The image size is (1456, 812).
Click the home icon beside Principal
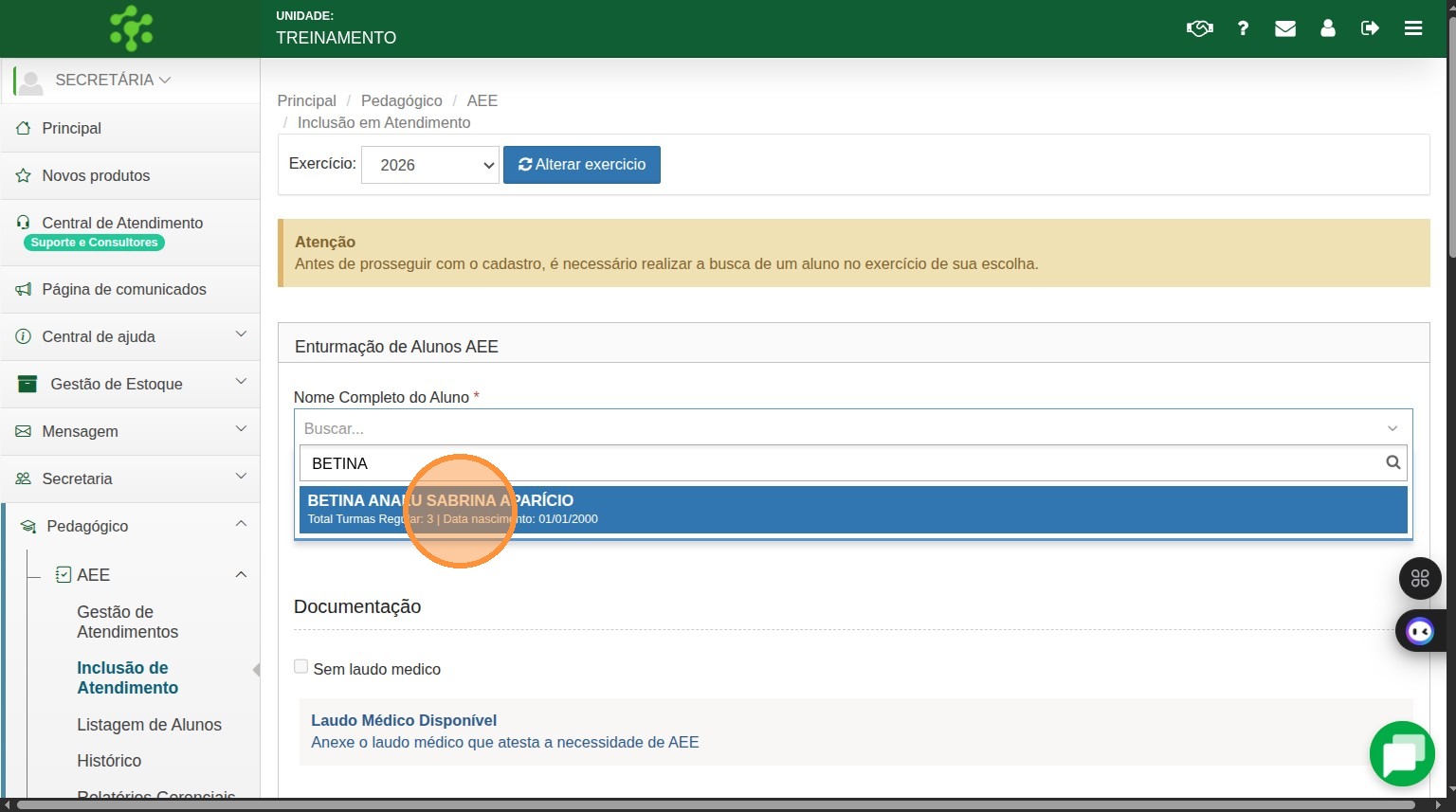click(x=24, y=128)
